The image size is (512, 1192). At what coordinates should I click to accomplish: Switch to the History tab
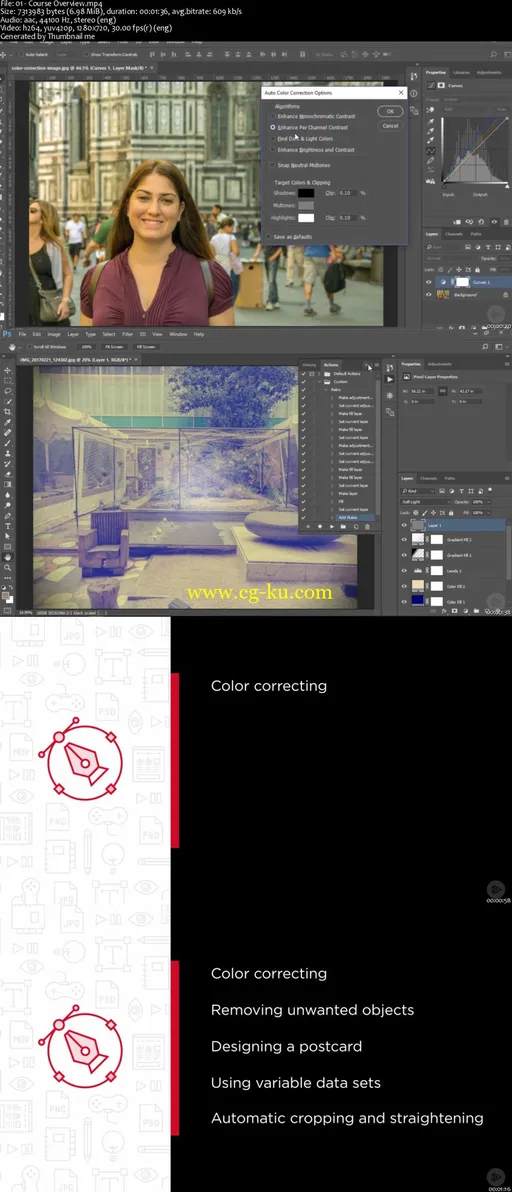click(309, 365)
